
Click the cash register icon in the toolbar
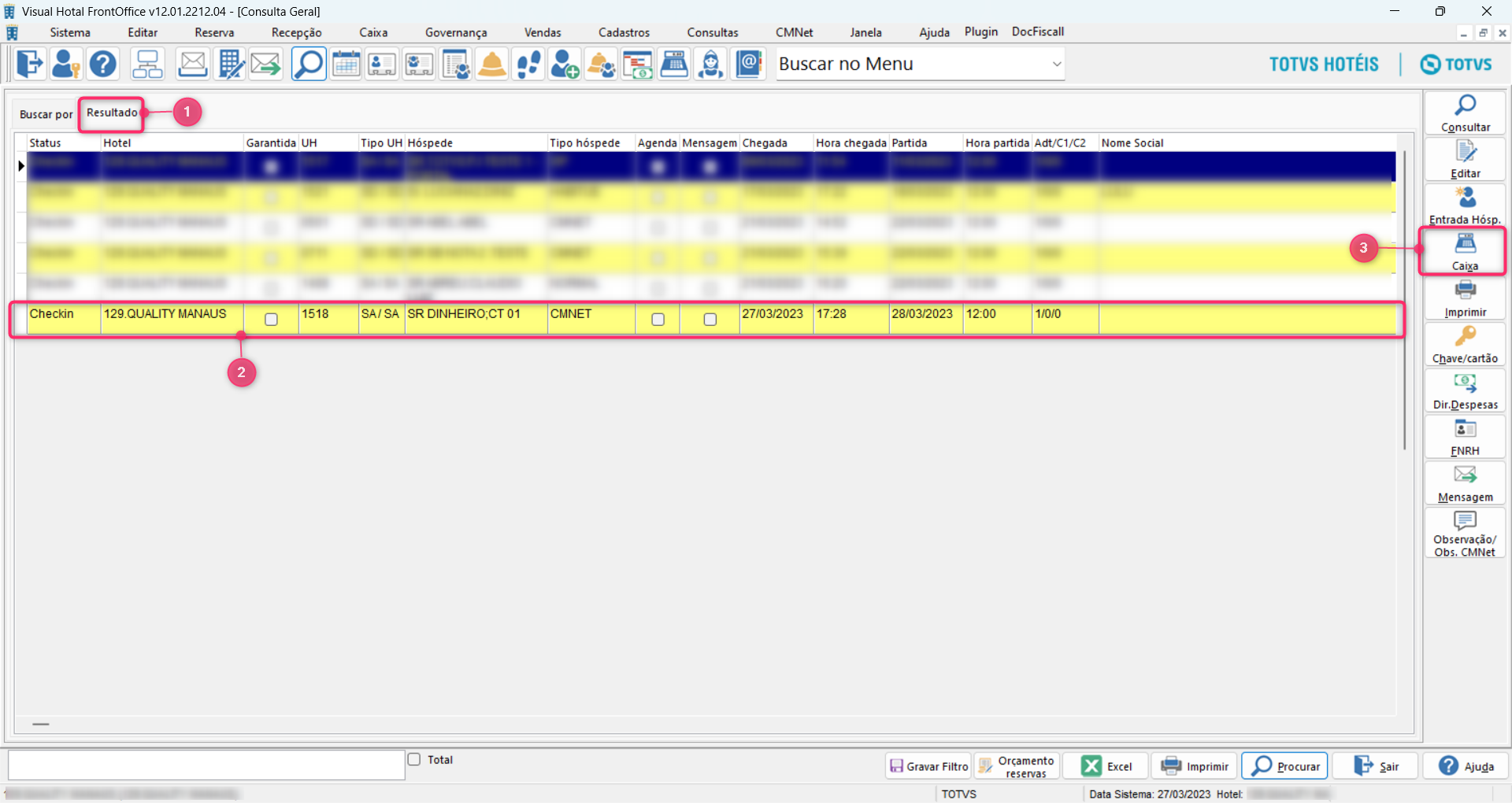tap(674, 64)
